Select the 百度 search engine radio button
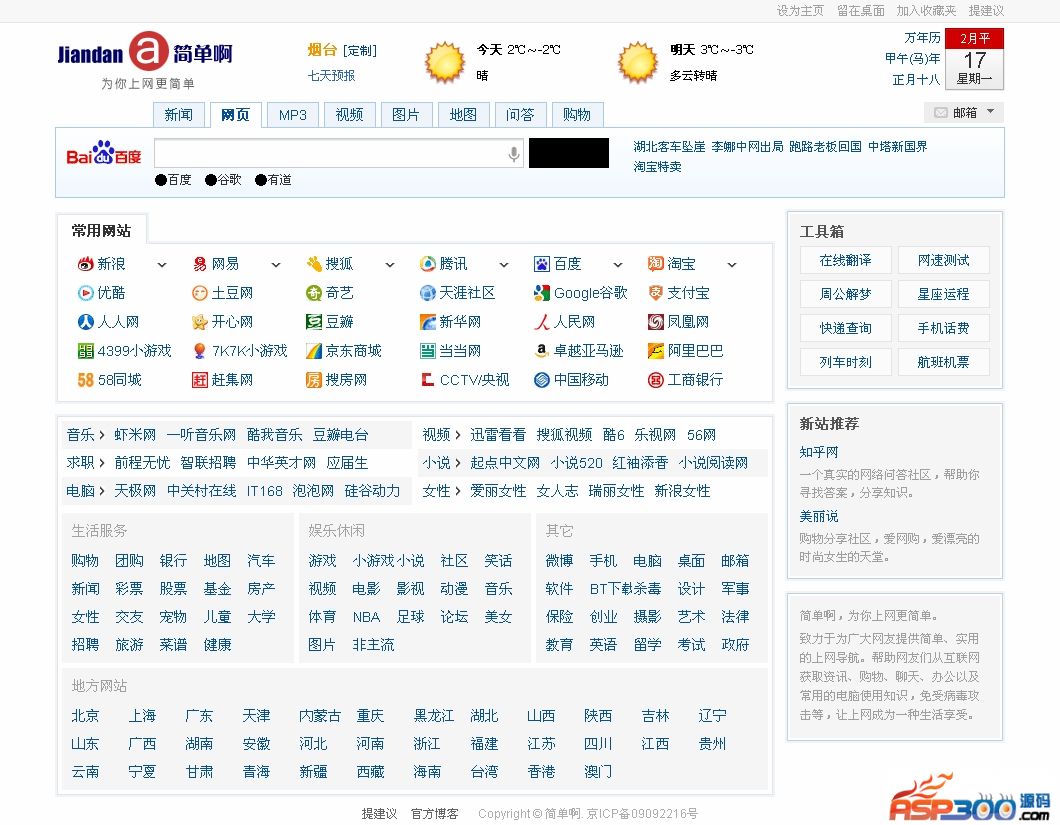Screen dimensions: 1060x825 coord(161,180)
